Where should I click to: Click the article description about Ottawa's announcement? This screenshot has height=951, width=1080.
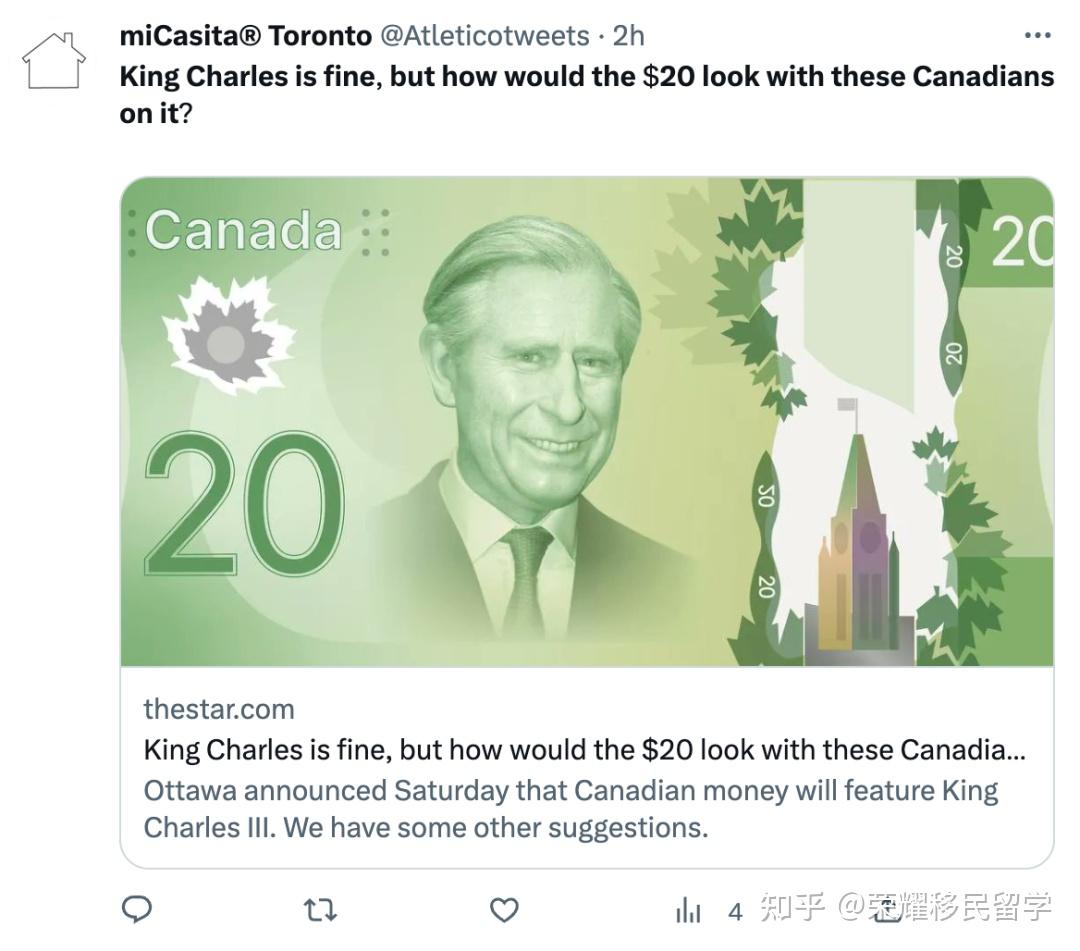click(570, 808)
